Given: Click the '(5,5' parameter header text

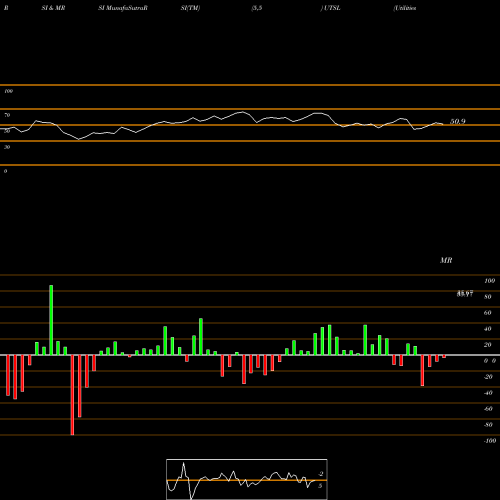Looking at the screenshot, I should point(257,8).
